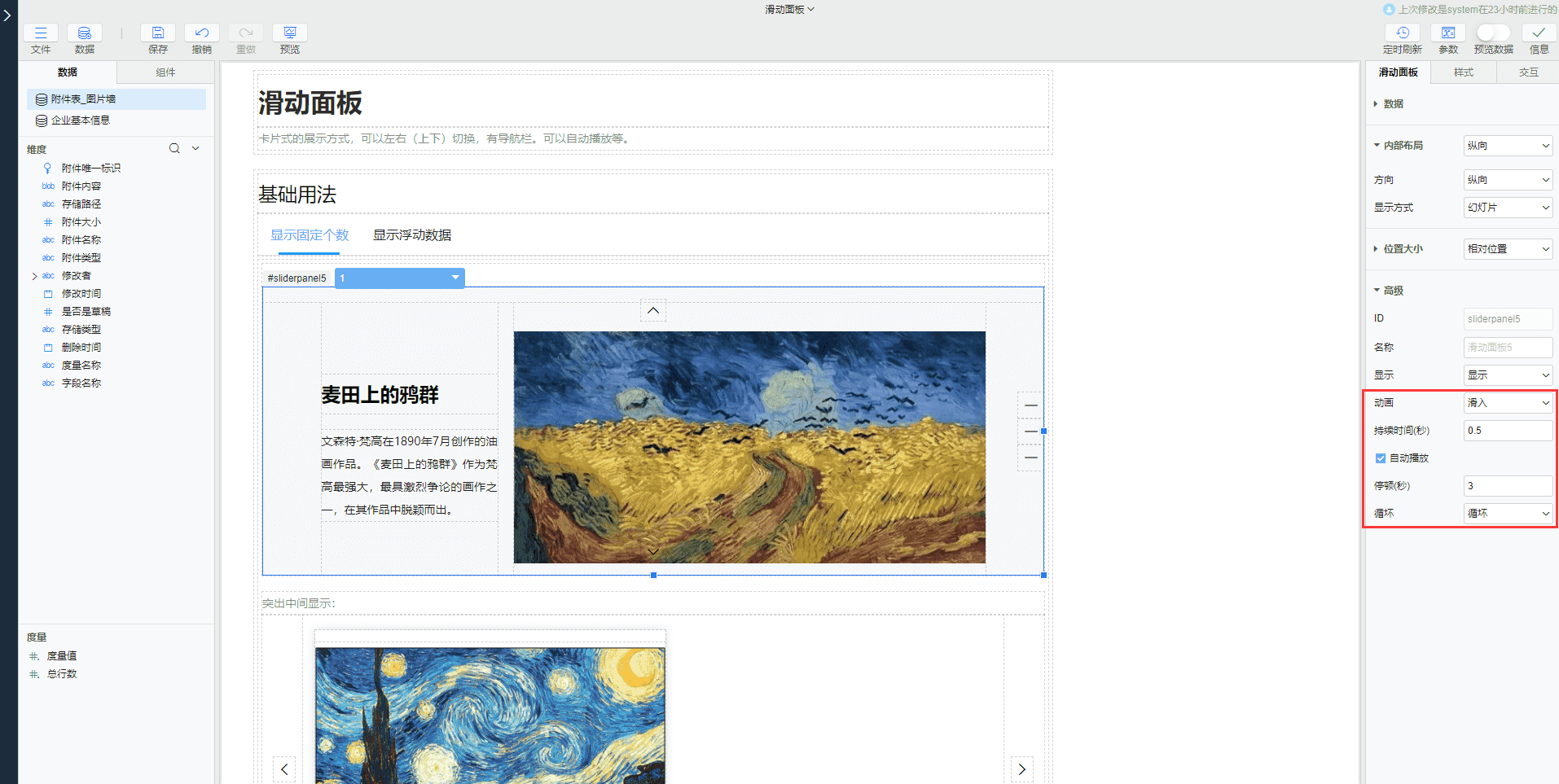
Task: Open the 动画 dropdown showing 滑入
Action: click(x=1508, y=403)
